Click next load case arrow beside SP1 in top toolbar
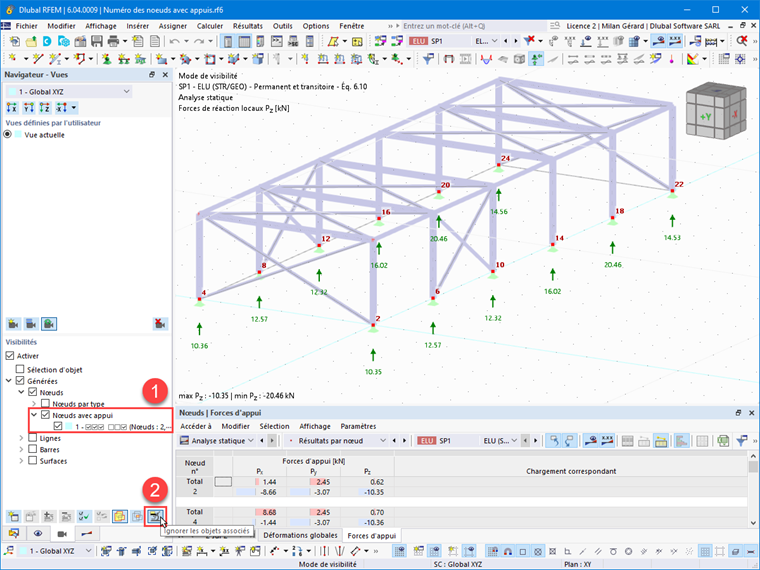Viewport: 760px width, 570px height. pyautogui.click(x=516, y=41)
